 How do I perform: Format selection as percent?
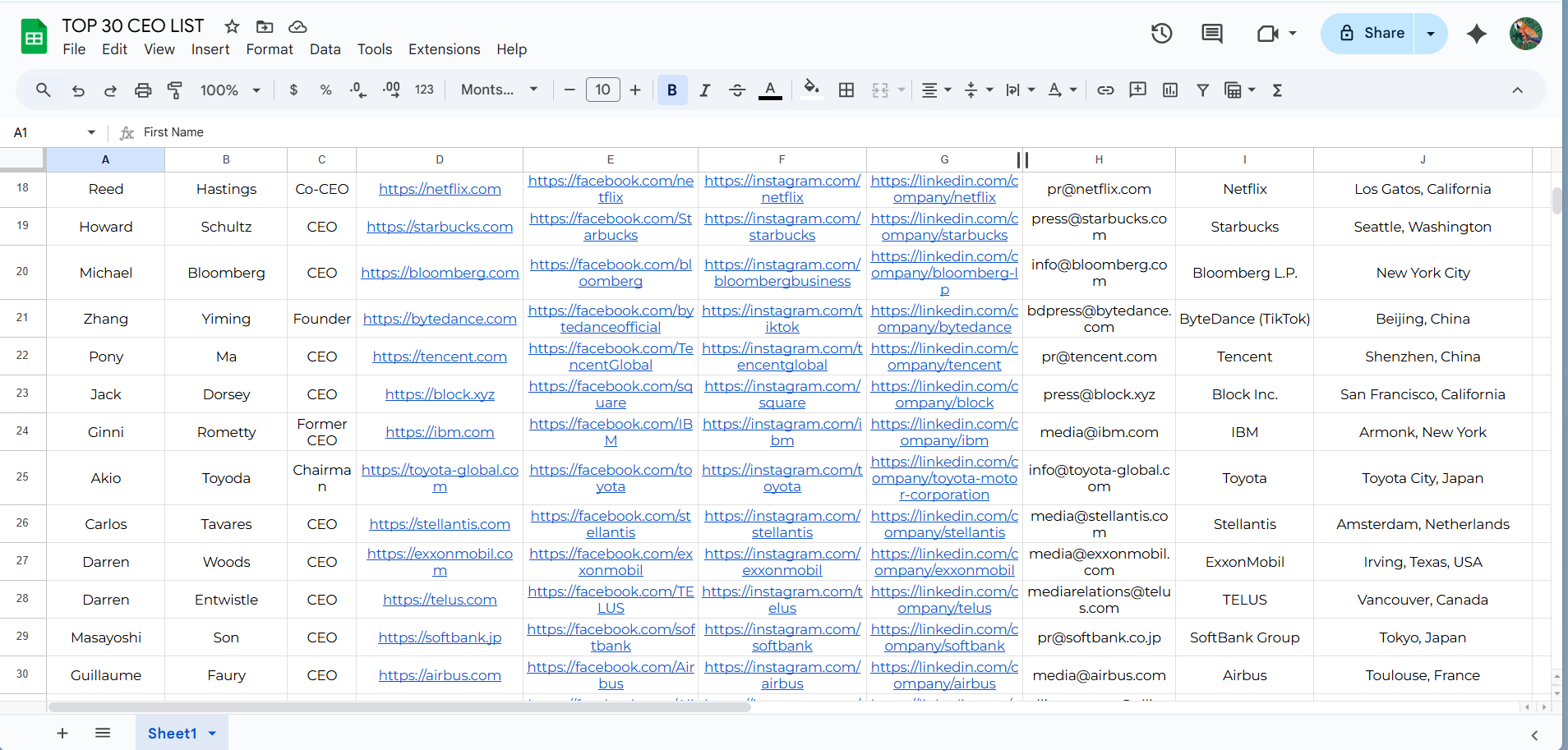326,90
